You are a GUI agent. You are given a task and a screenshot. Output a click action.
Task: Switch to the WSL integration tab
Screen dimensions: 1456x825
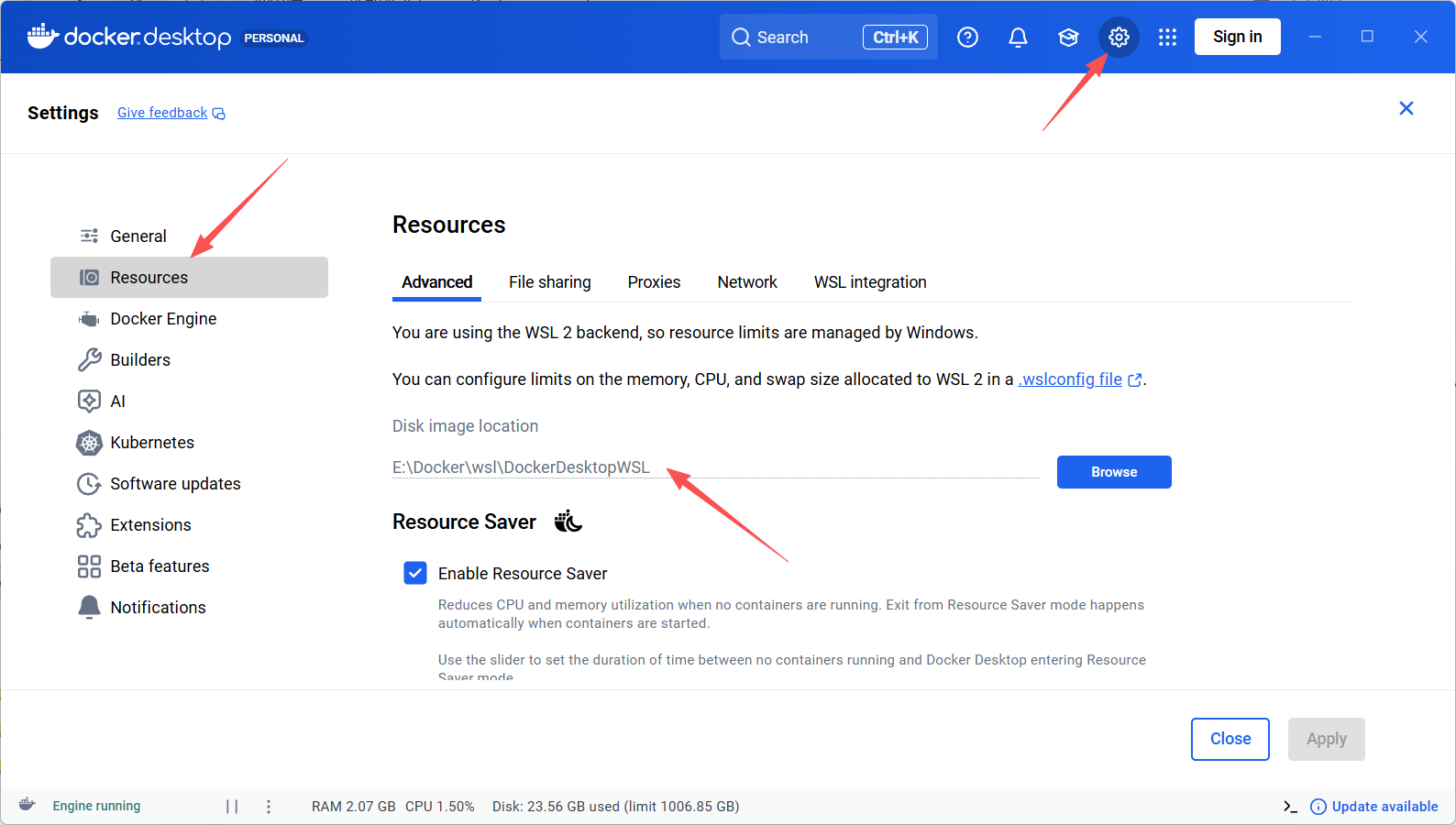click(x=870, y=282)
